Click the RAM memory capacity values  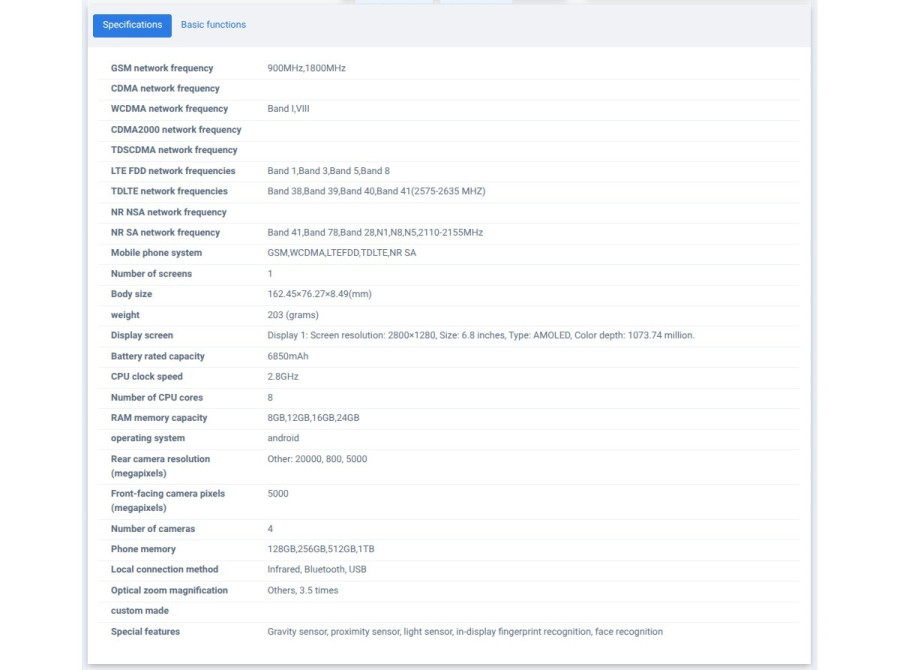coord(313,418)
